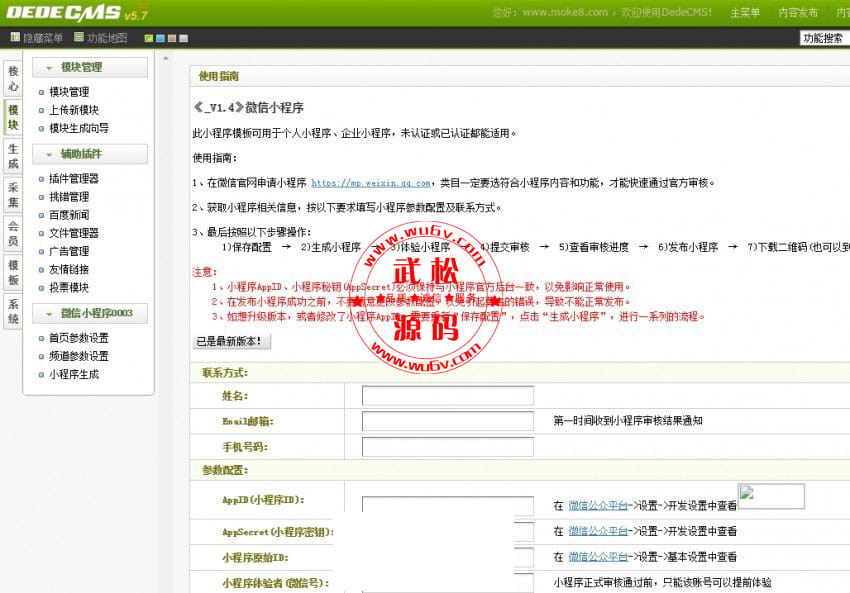Open 主菜单 in top navigation
850x593 pixels.
[x=745, y=12]
